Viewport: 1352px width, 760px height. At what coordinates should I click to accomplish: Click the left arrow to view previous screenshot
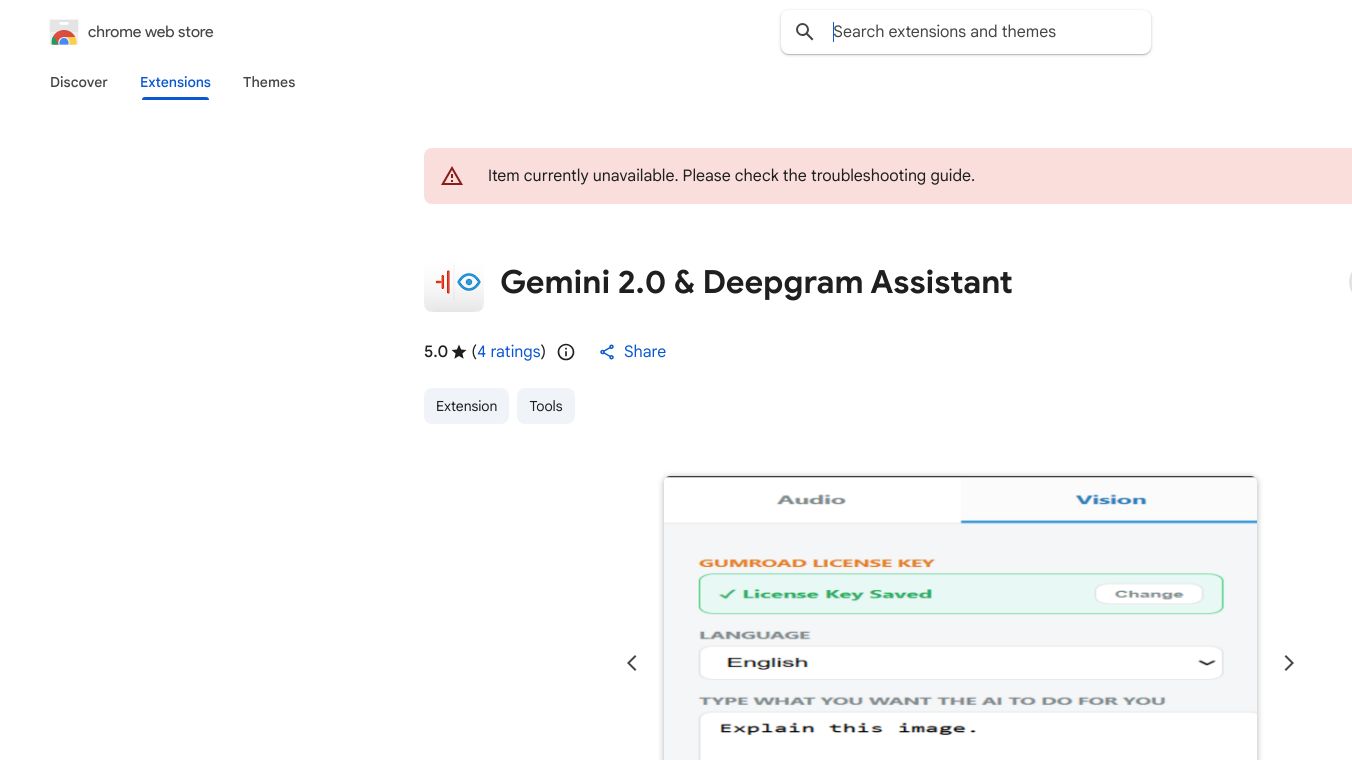[x=631, y=662]
